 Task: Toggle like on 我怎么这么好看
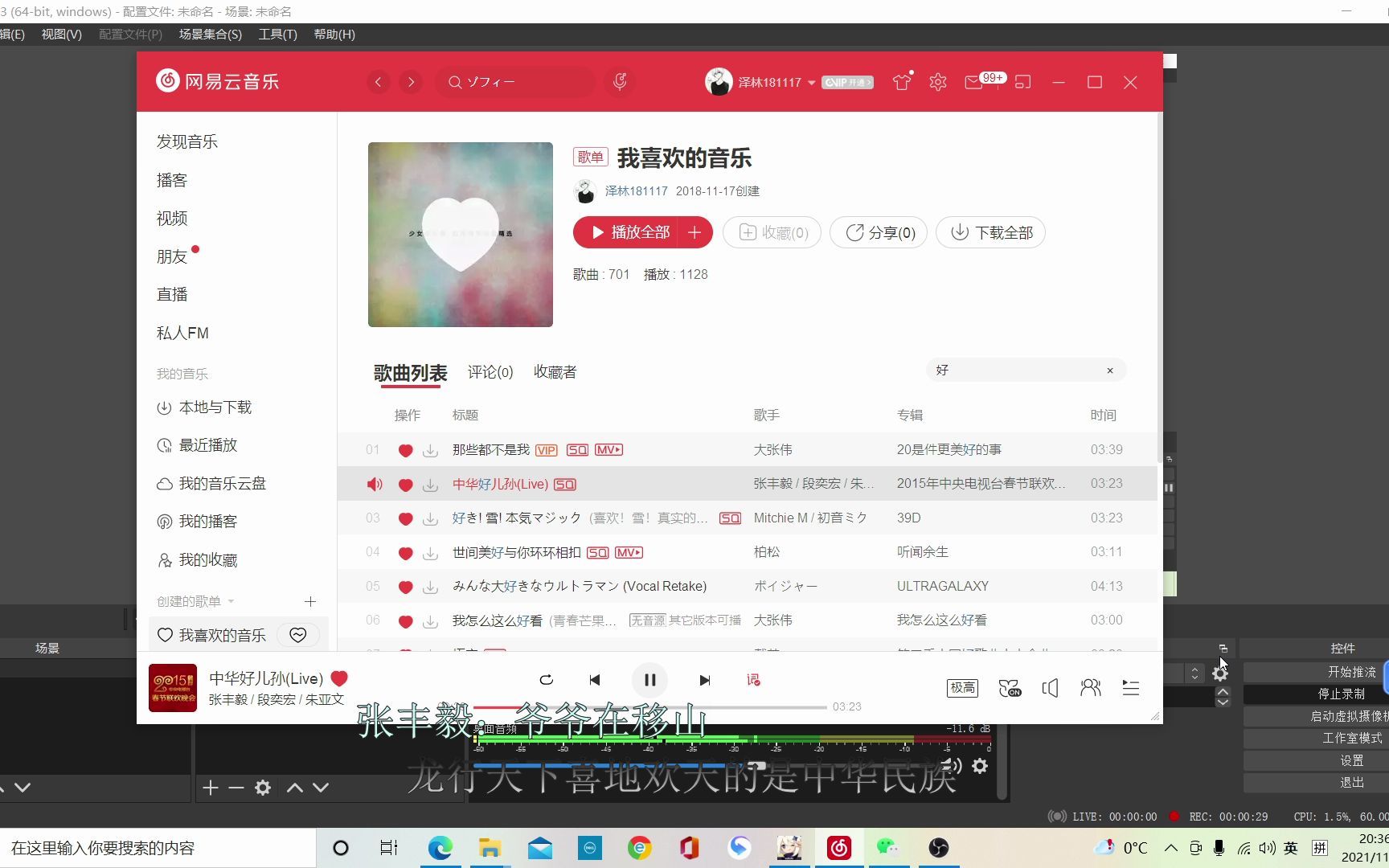[x=405, y=621]
